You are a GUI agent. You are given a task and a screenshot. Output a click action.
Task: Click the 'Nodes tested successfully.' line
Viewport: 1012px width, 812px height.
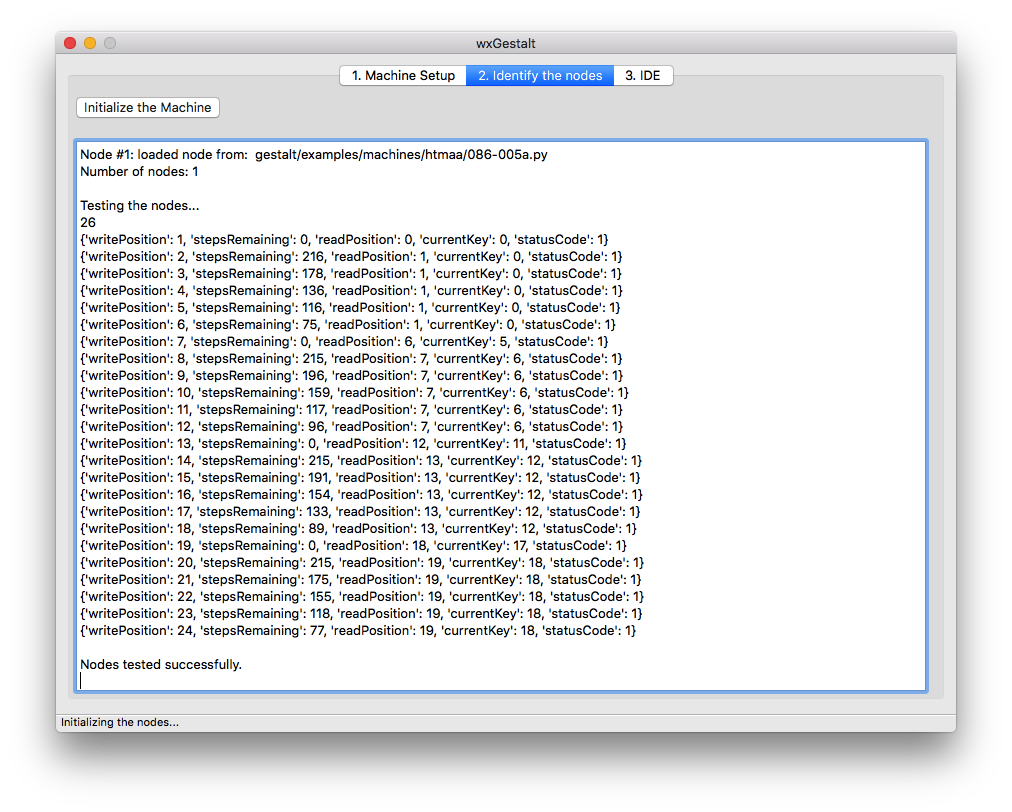pos(161,665)
